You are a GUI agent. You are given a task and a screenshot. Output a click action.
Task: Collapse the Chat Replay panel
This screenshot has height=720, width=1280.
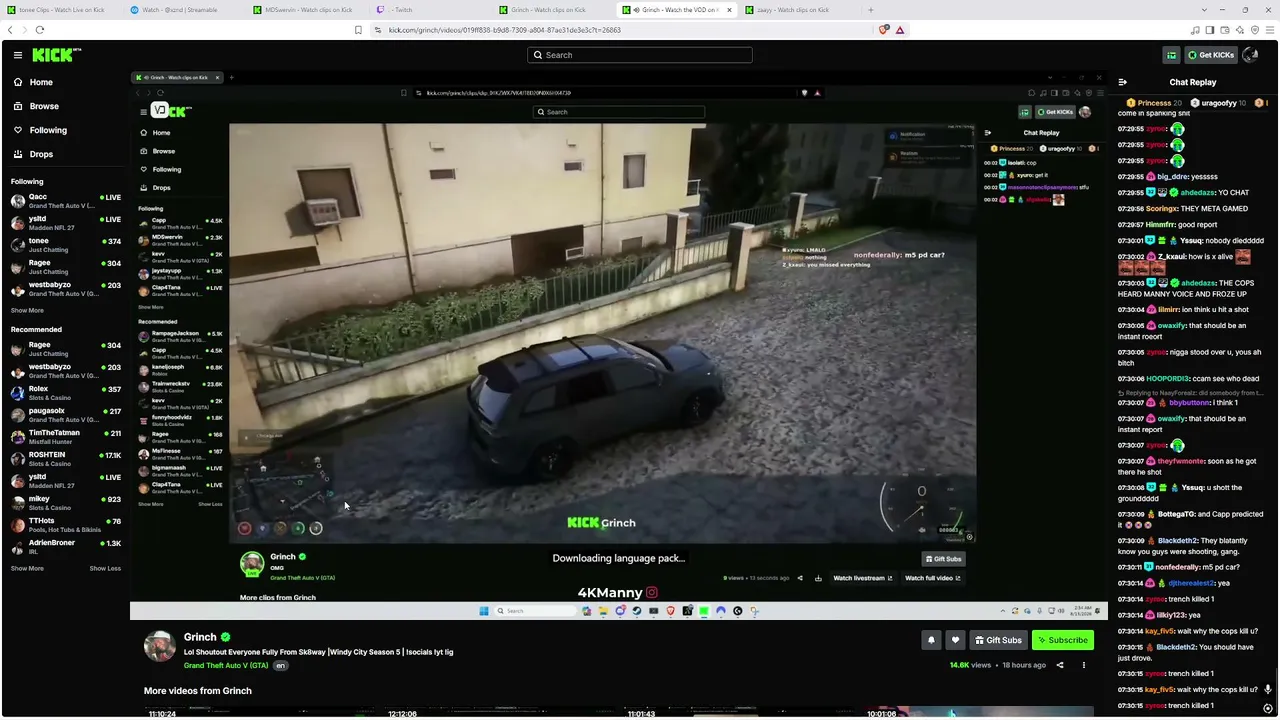point(1122,82)
